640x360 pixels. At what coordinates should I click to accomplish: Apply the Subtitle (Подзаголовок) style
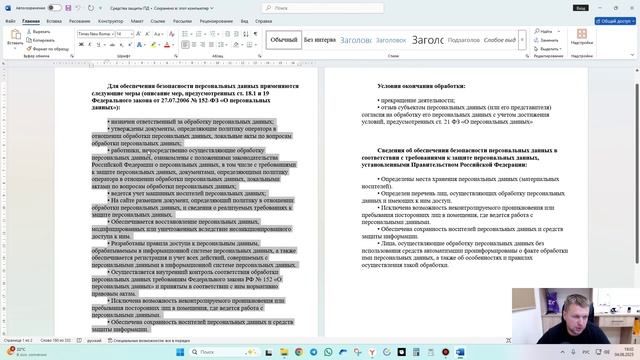click(464, 40)
